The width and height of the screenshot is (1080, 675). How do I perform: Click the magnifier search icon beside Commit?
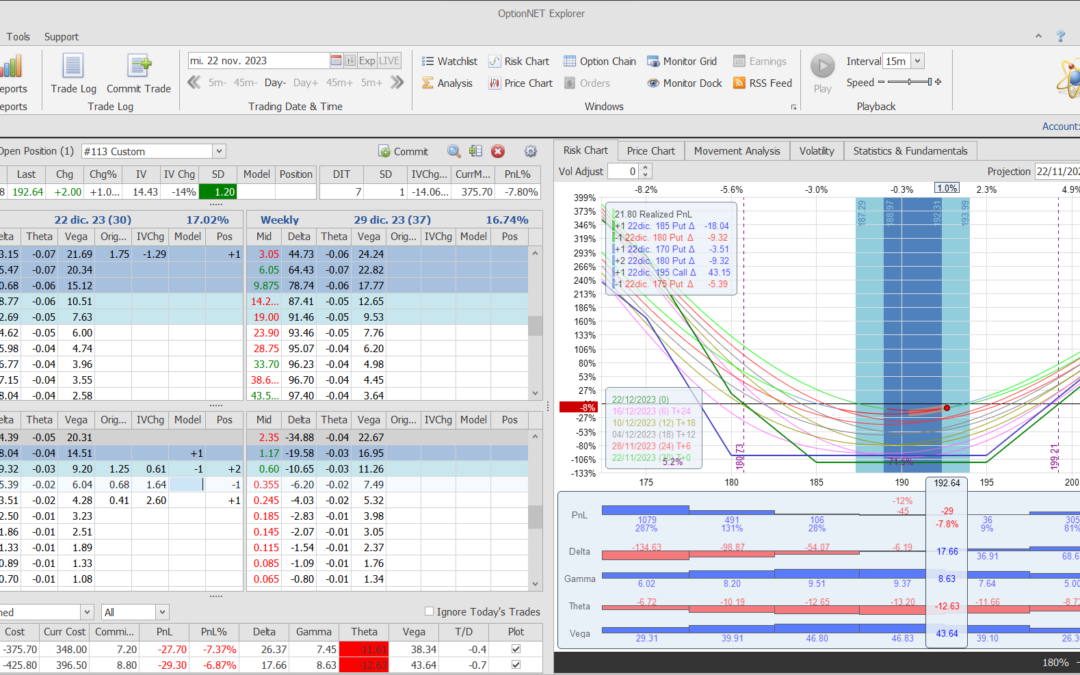tap(454, 151)
